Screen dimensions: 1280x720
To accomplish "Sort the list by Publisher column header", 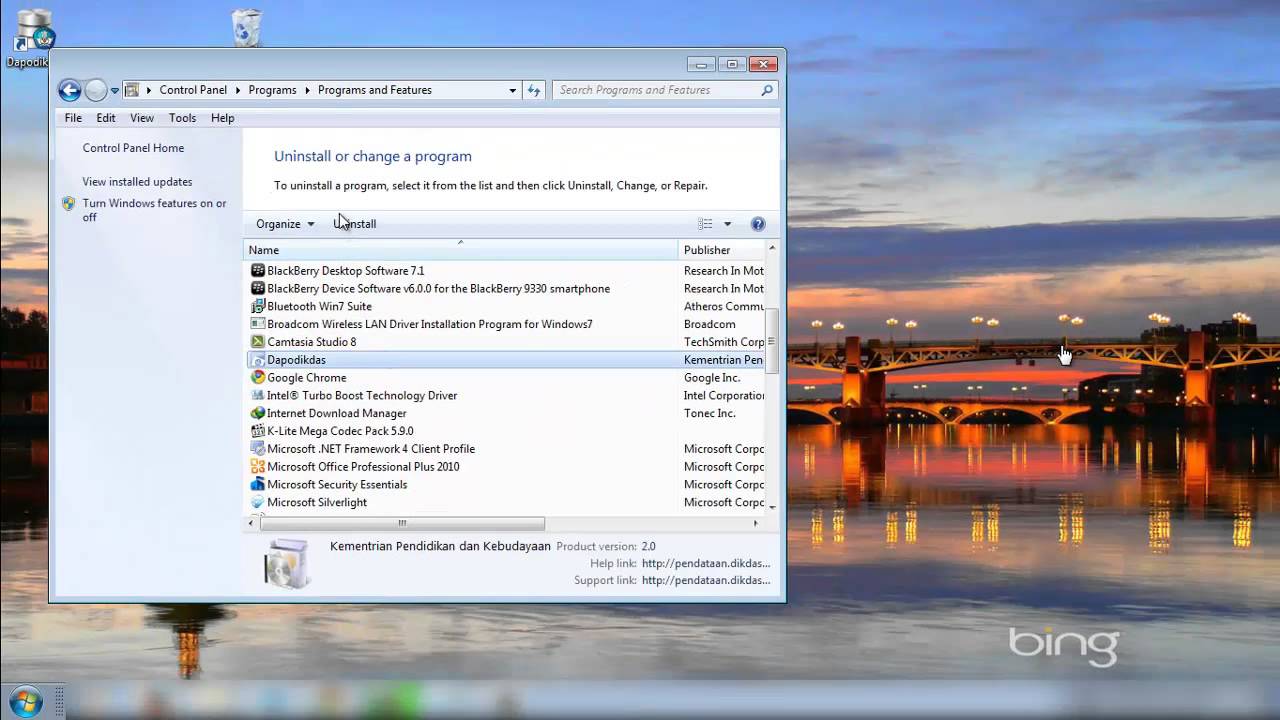I will point(721,250).
